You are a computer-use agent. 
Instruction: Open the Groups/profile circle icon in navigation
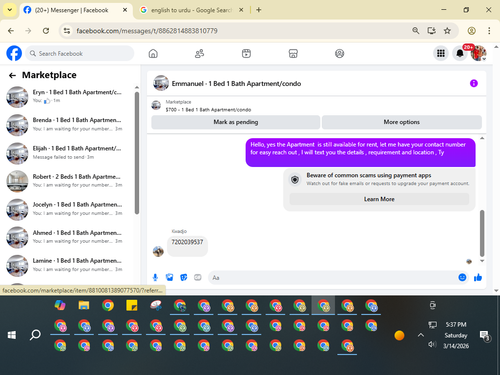click(339, 53)
